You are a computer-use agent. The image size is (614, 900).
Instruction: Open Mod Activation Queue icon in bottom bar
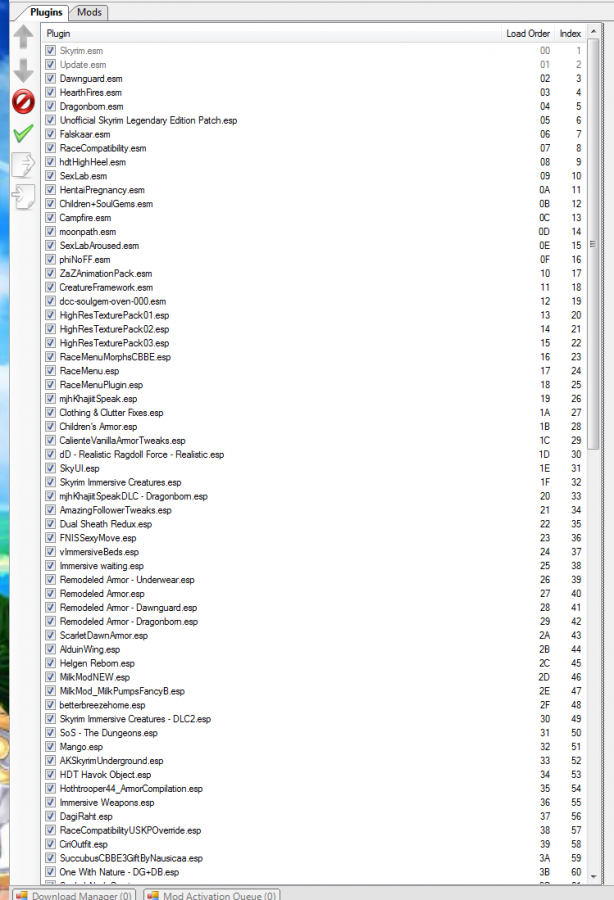click(152, 895)
